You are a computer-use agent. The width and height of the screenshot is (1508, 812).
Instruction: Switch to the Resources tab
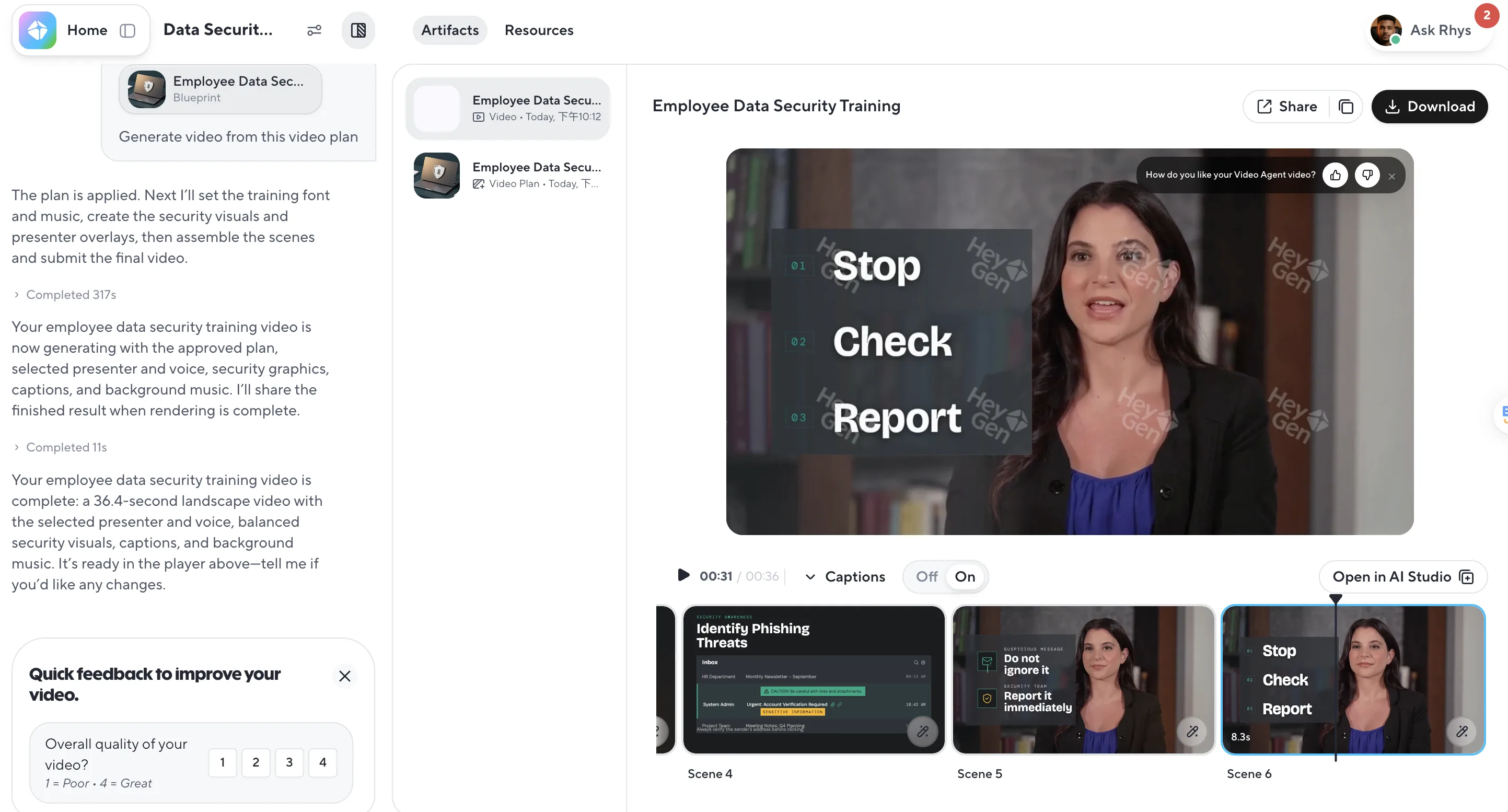(x=539, y=30)
